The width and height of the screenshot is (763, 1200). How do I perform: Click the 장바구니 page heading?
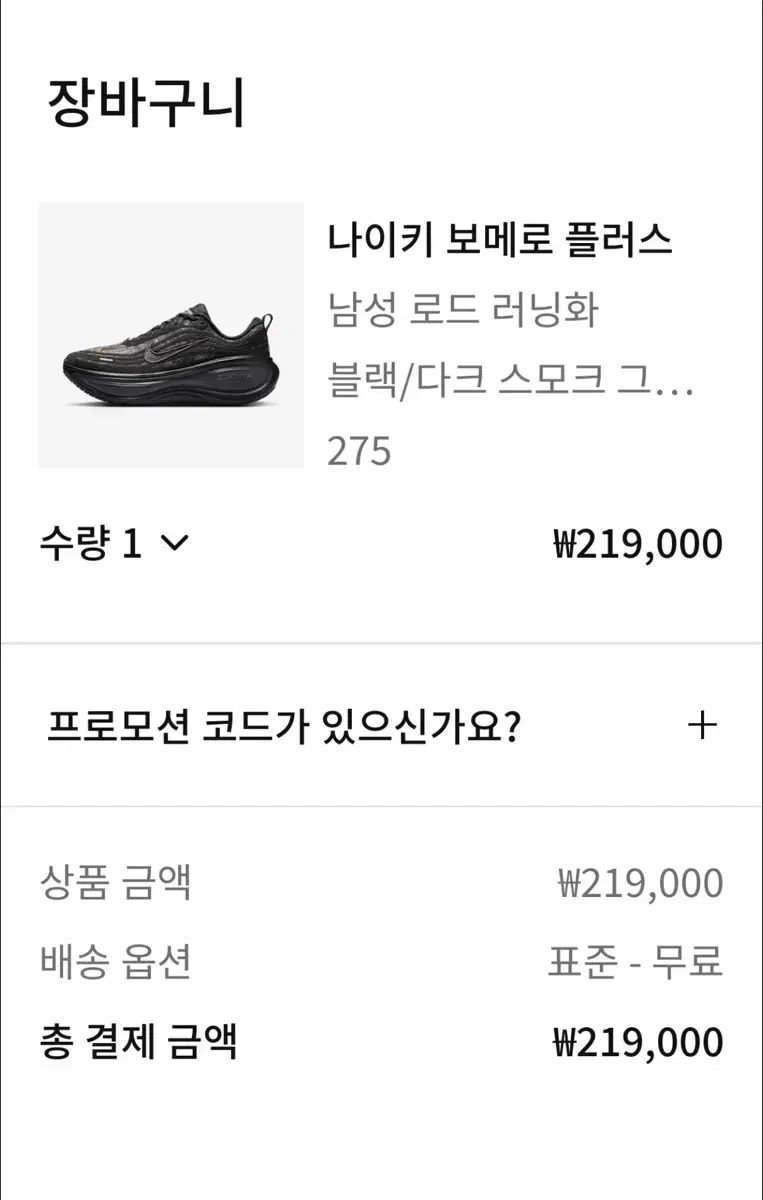tap(146, 104)
